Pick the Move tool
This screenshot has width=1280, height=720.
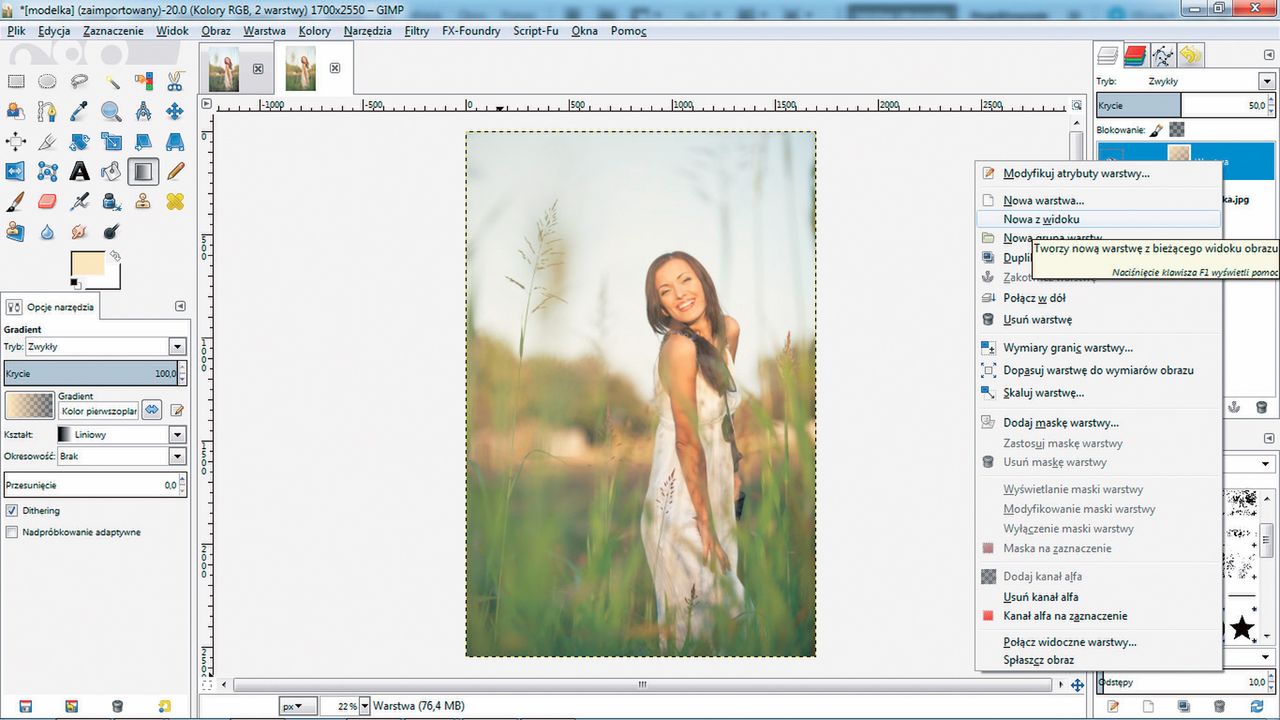point(175,111)
